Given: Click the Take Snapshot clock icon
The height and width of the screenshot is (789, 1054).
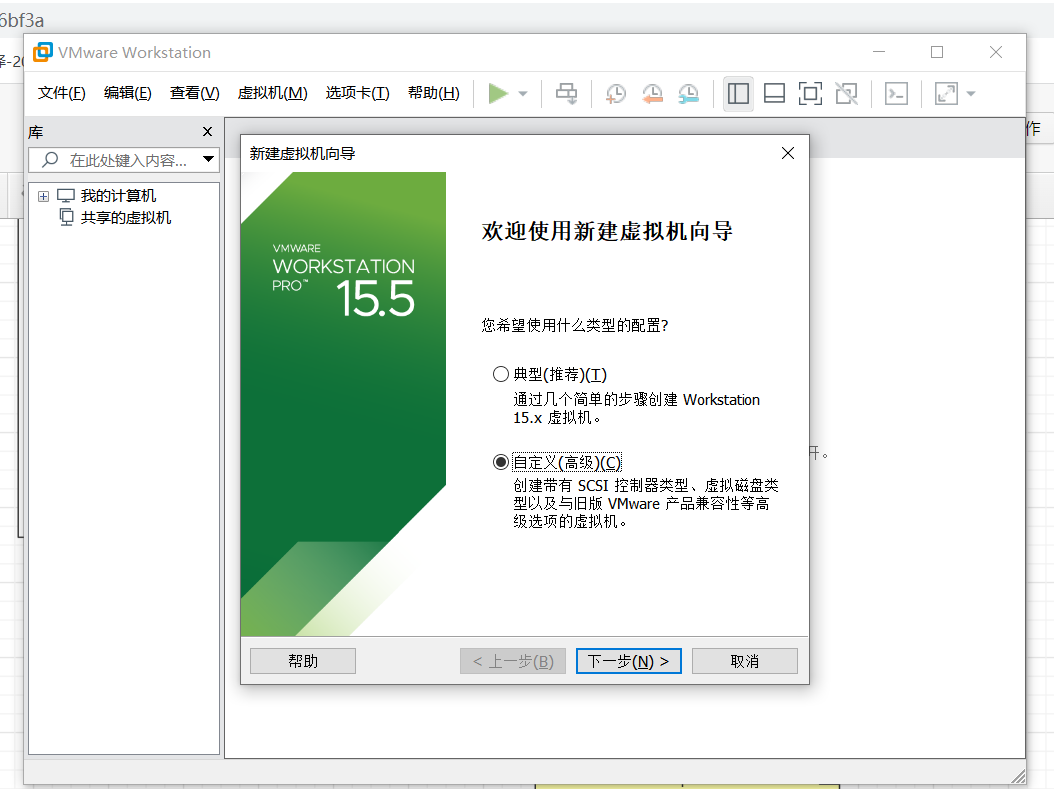Looking at the screenshot, I should click(615, 93).
